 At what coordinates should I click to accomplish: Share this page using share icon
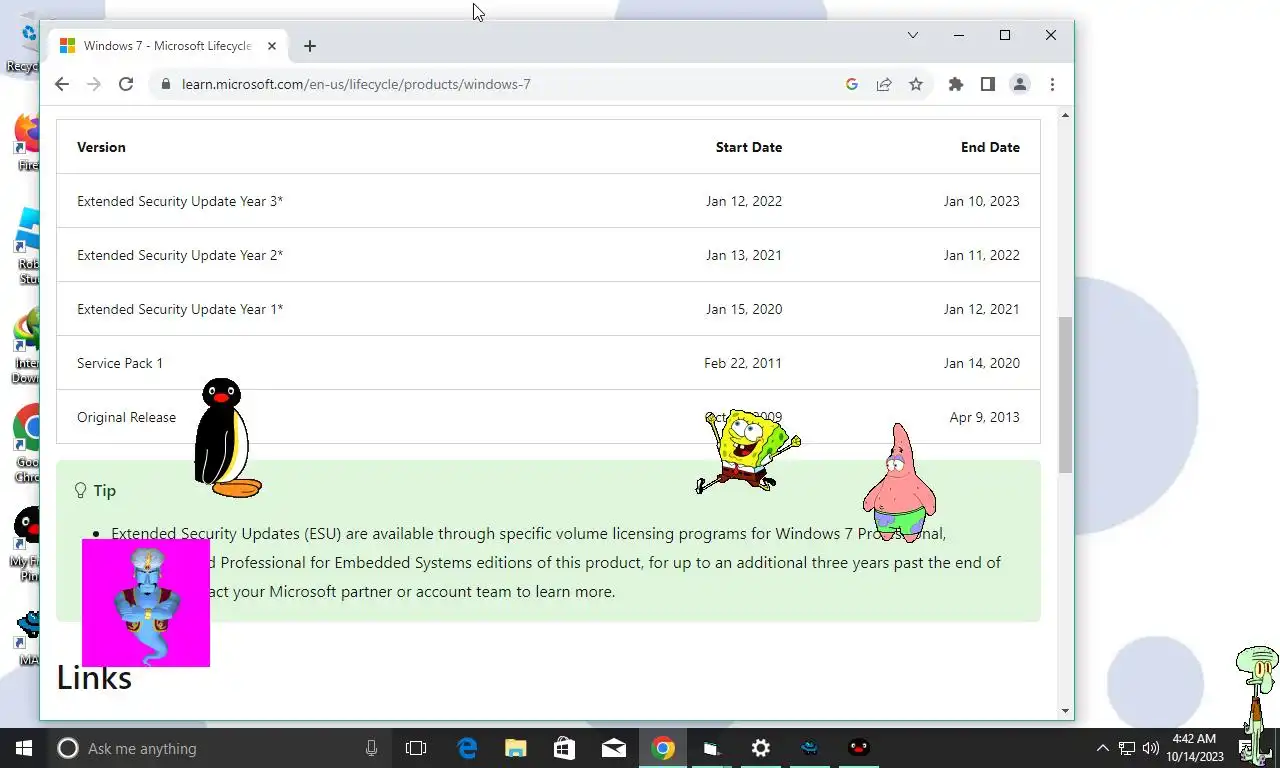coord(884,84)
